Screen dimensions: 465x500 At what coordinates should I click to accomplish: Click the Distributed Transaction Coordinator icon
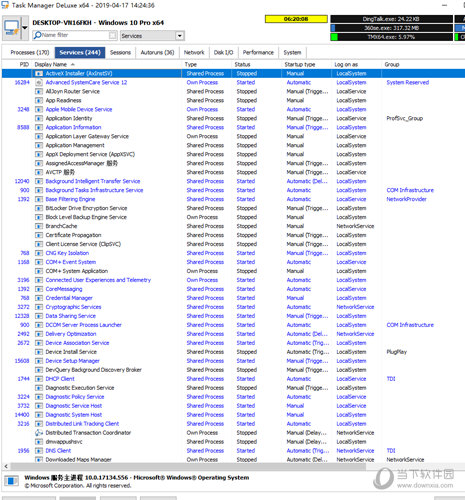[39, 433]
